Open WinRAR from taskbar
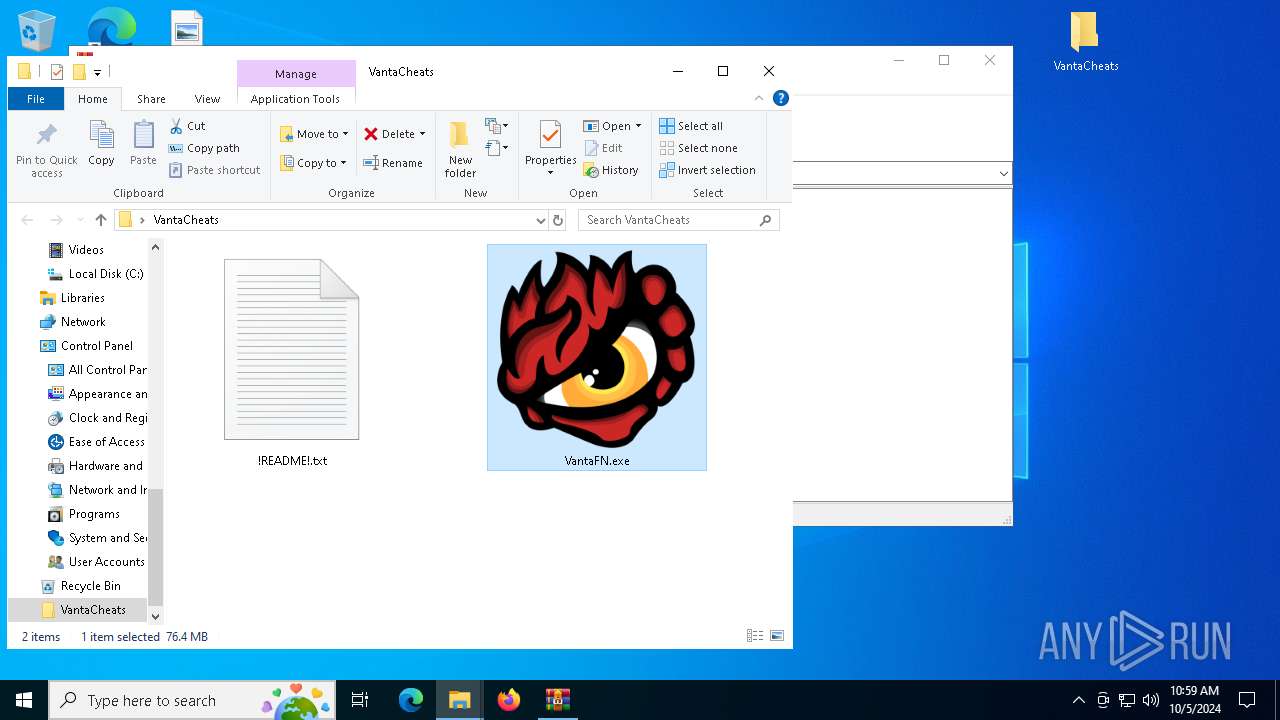The height and width of the screenshot is (720, 1280). coord(557,700)
